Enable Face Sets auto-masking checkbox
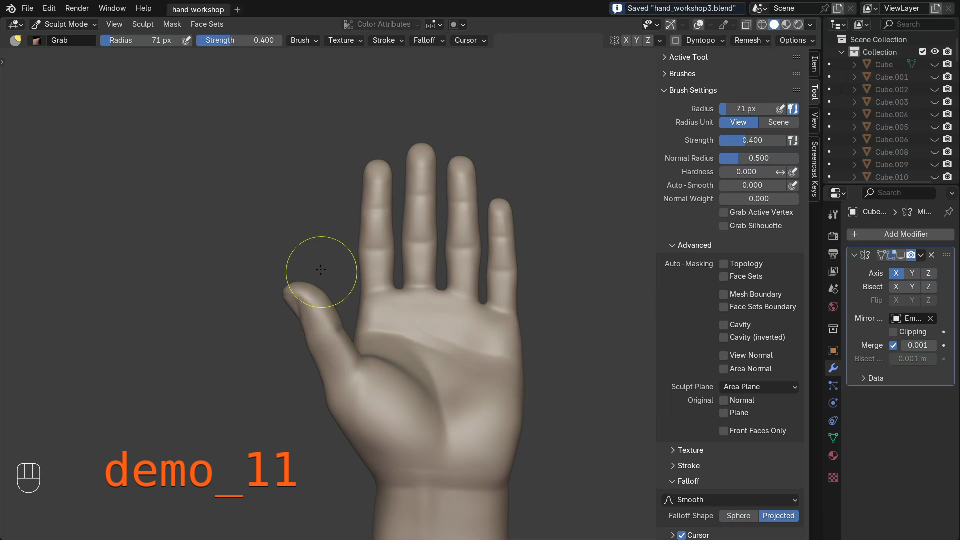Viewport: 960px width, 540px height. tap(723, 277)
